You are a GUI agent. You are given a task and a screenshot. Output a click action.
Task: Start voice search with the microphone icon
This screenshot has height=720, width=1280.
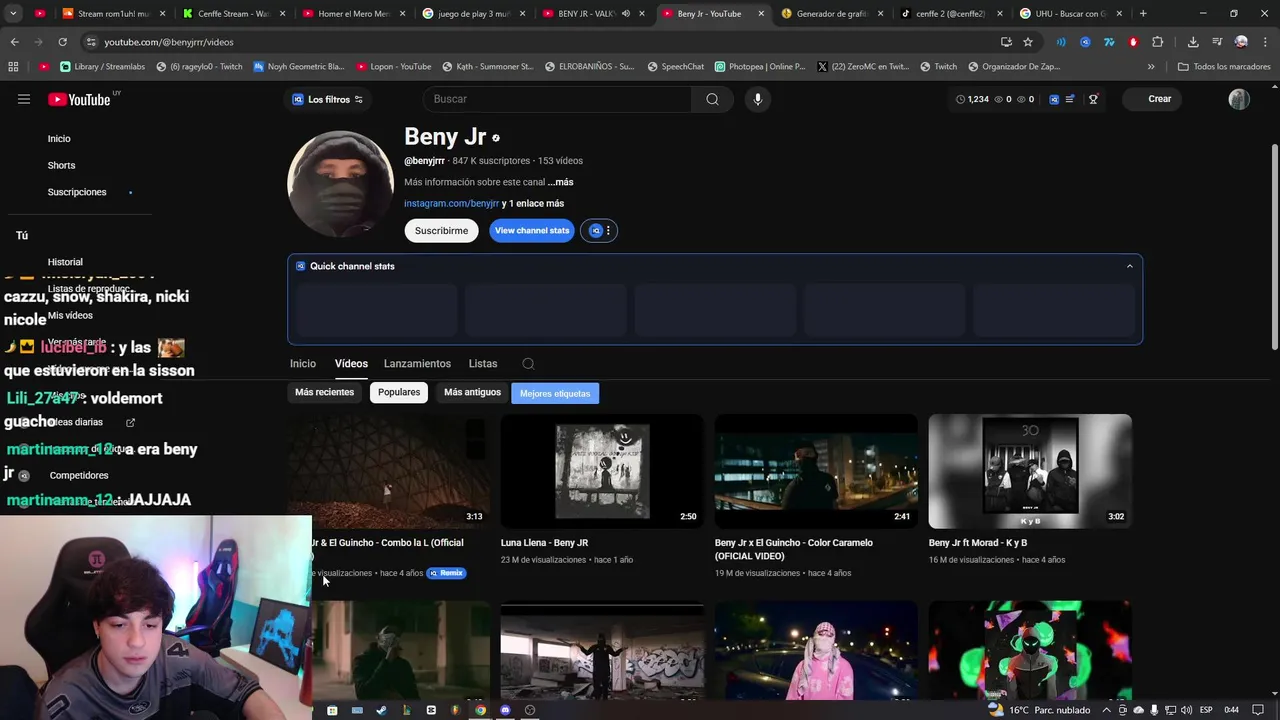tap(758, 99)
